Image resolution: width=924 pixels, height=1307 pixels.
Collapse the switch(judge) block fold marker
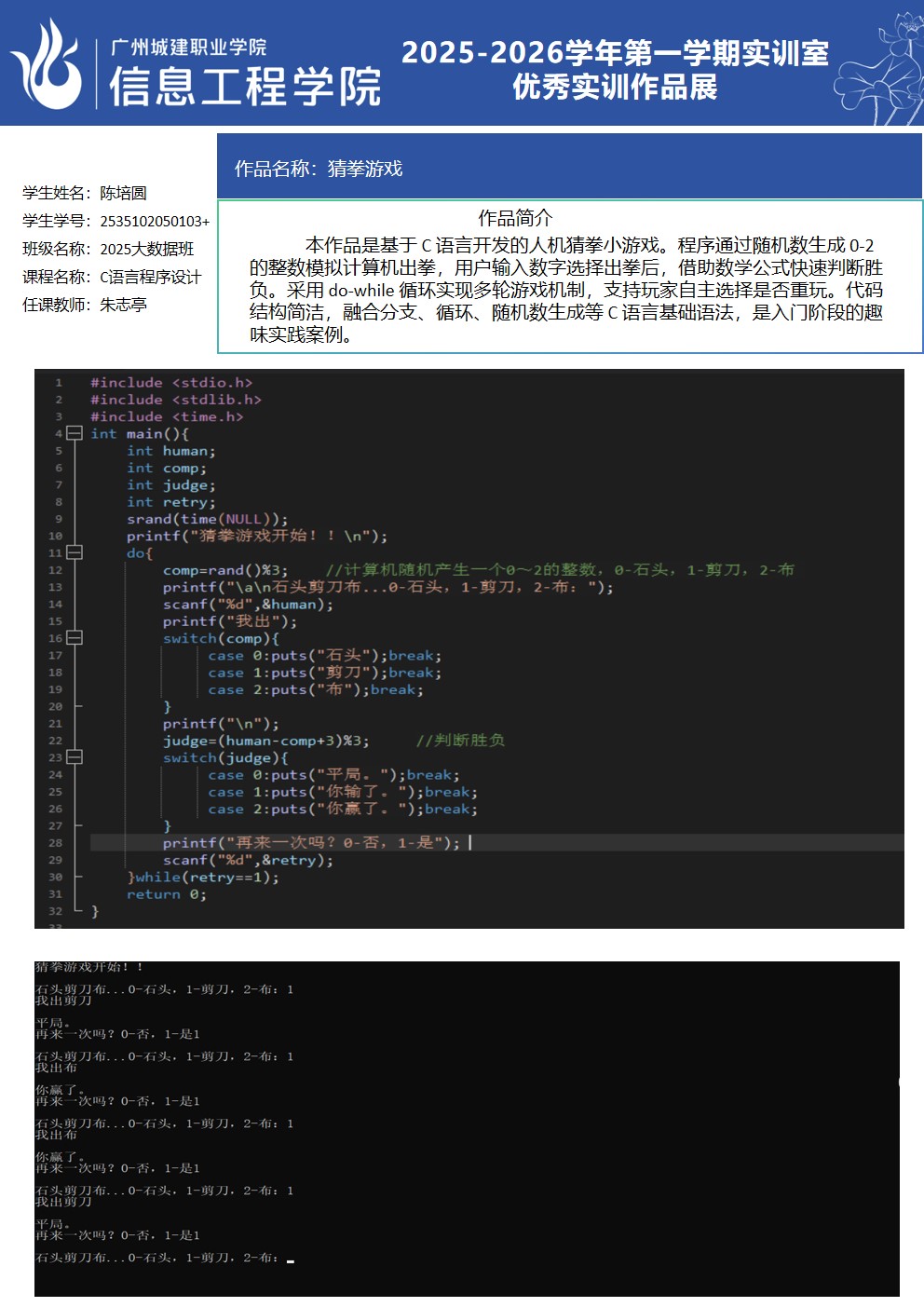75,757
